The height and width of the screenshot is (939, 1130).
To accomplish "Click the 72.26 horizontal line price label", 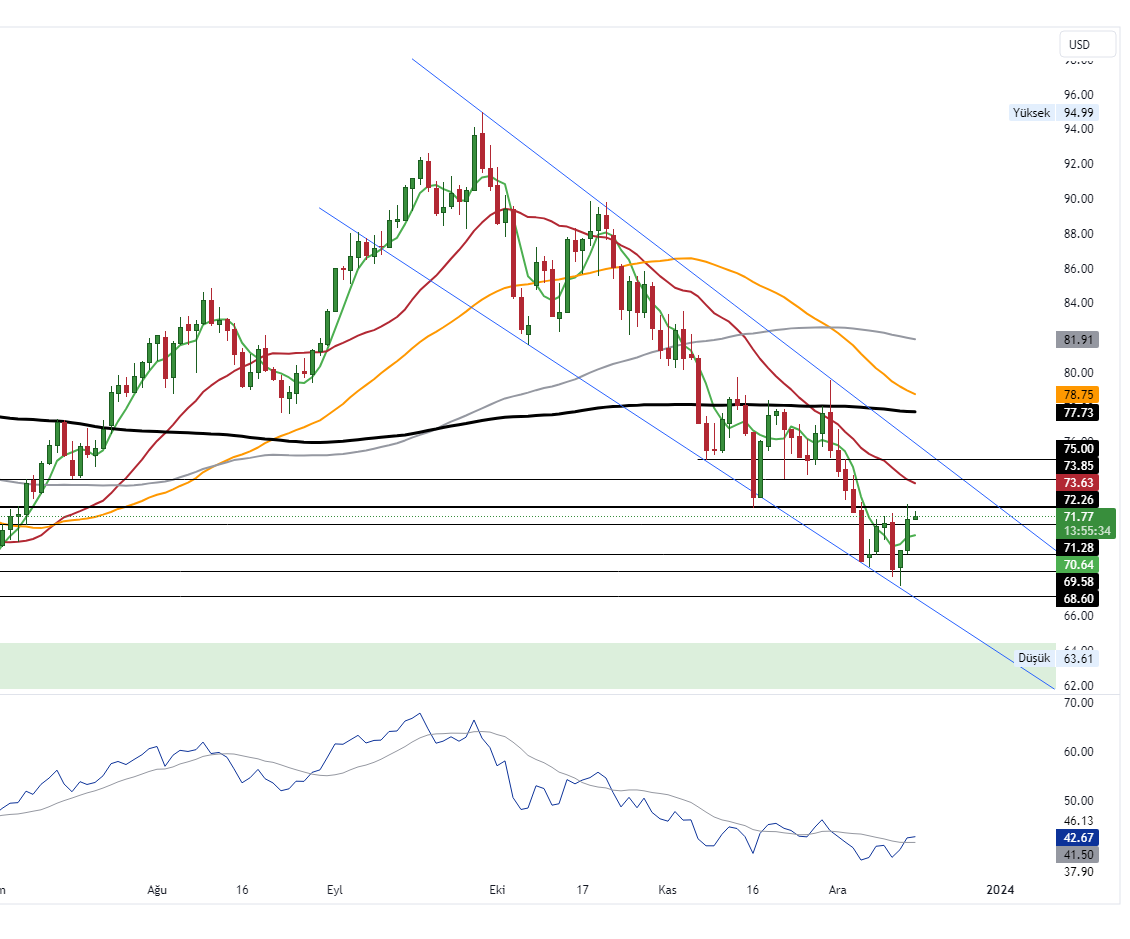I will click(1076, 499).
